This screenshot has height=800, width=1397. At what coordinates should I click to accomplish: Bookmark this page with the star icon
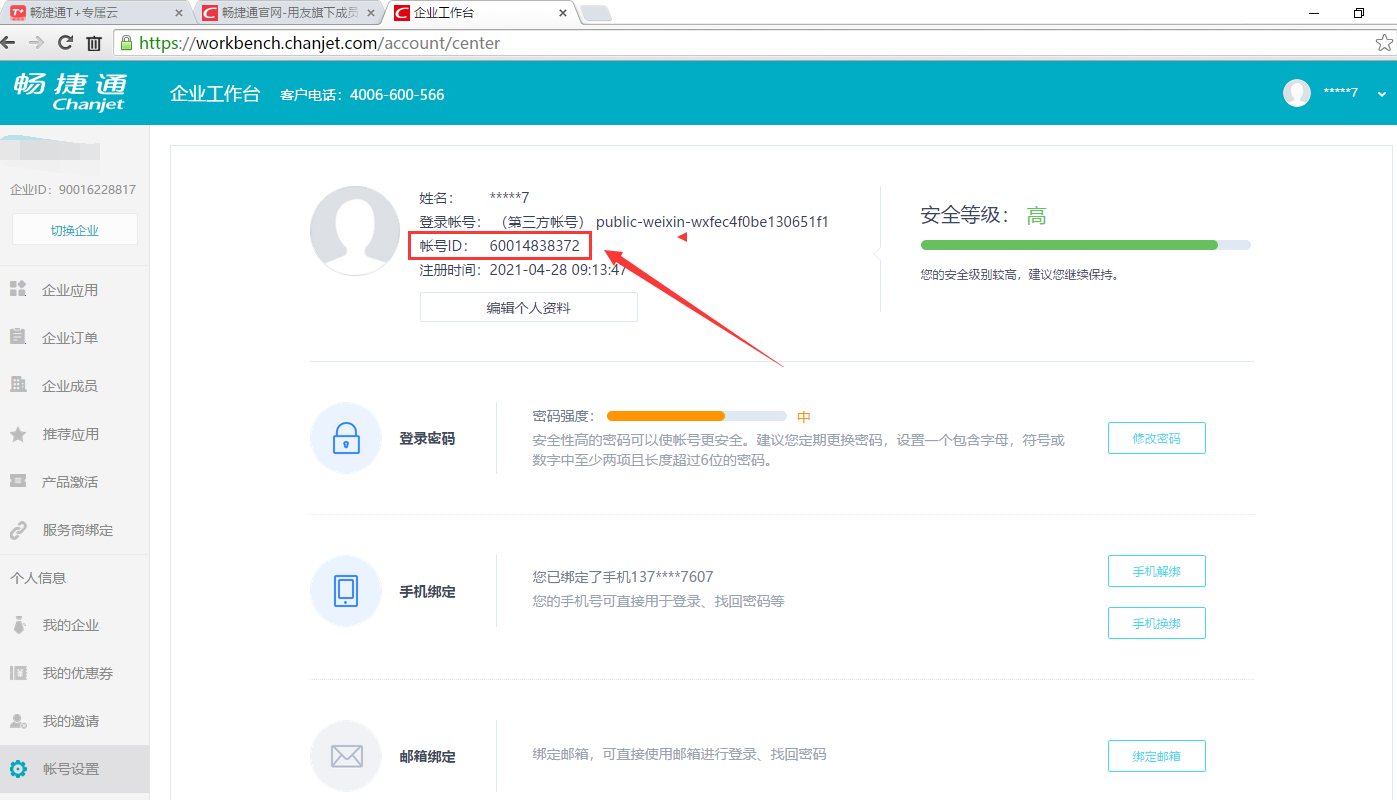pos(1384,43)
